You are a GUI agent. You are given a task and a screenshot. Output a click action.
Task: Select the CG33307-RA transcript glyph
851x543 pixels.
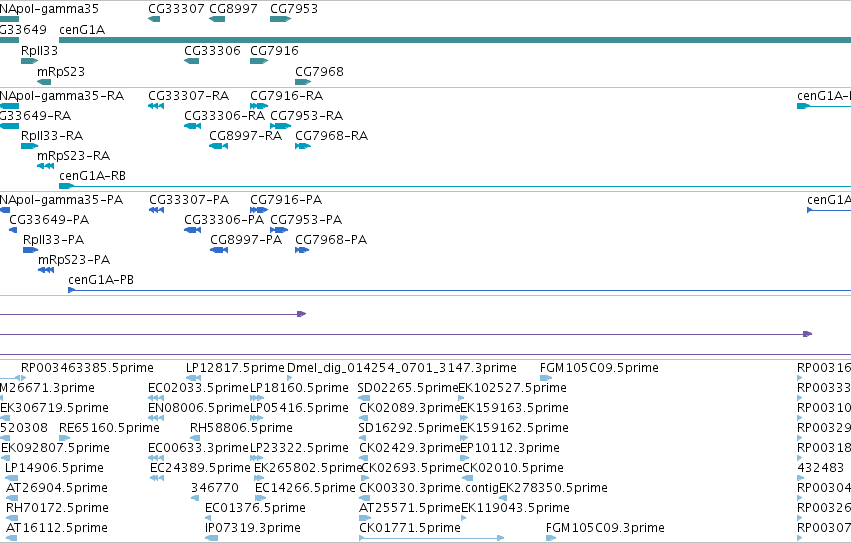(x=156, y=106)
